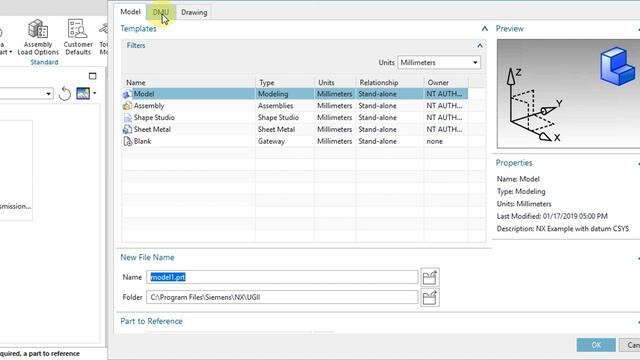Sort templates by Owner column header
This screenshot has width=640, height=360.
(x=446, y=82)
